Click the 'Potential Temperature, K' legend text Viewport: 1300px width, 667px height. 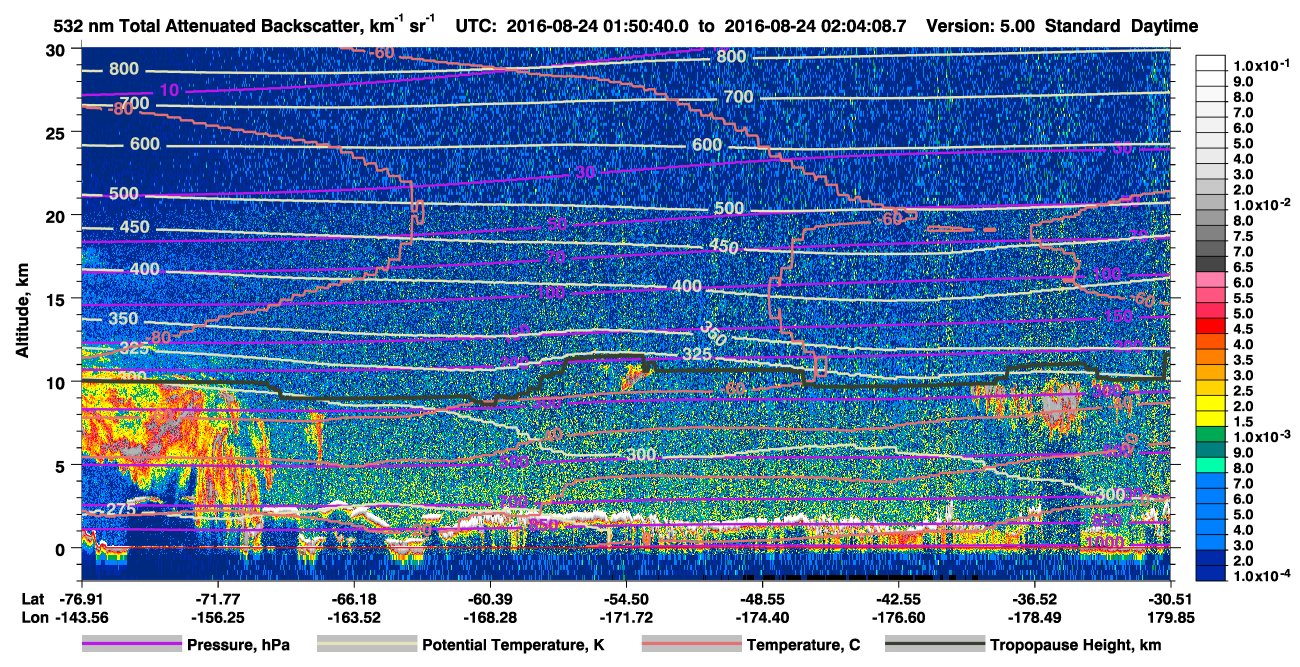[x=513, y=645]
